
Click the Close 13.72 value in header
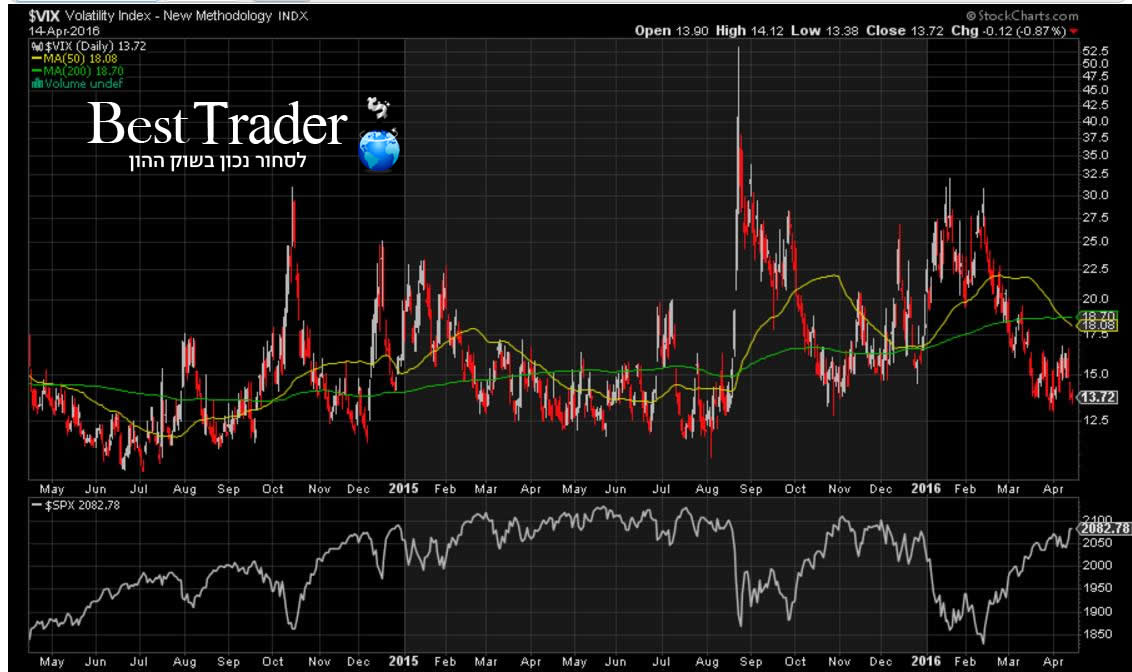pyautogui.click(x=886, y=31)
